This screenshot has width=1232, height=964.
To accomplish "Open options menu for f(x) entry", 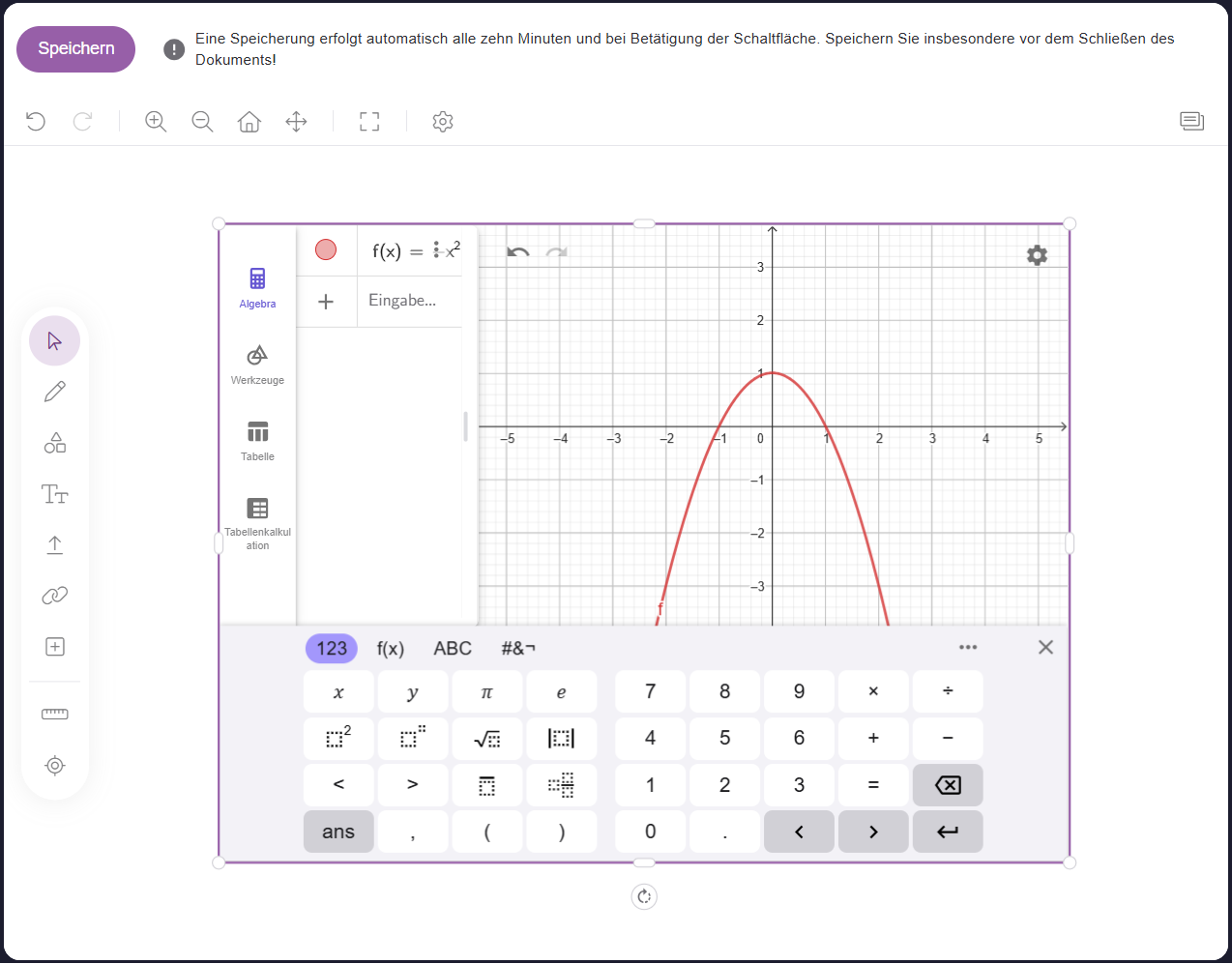I will [x=437, y=250].
